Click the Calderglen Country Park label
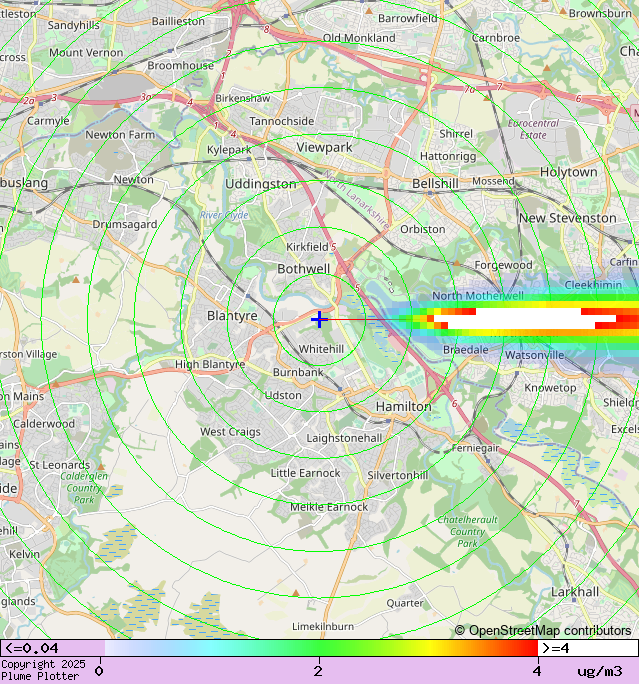 click(x=84, y=488)
